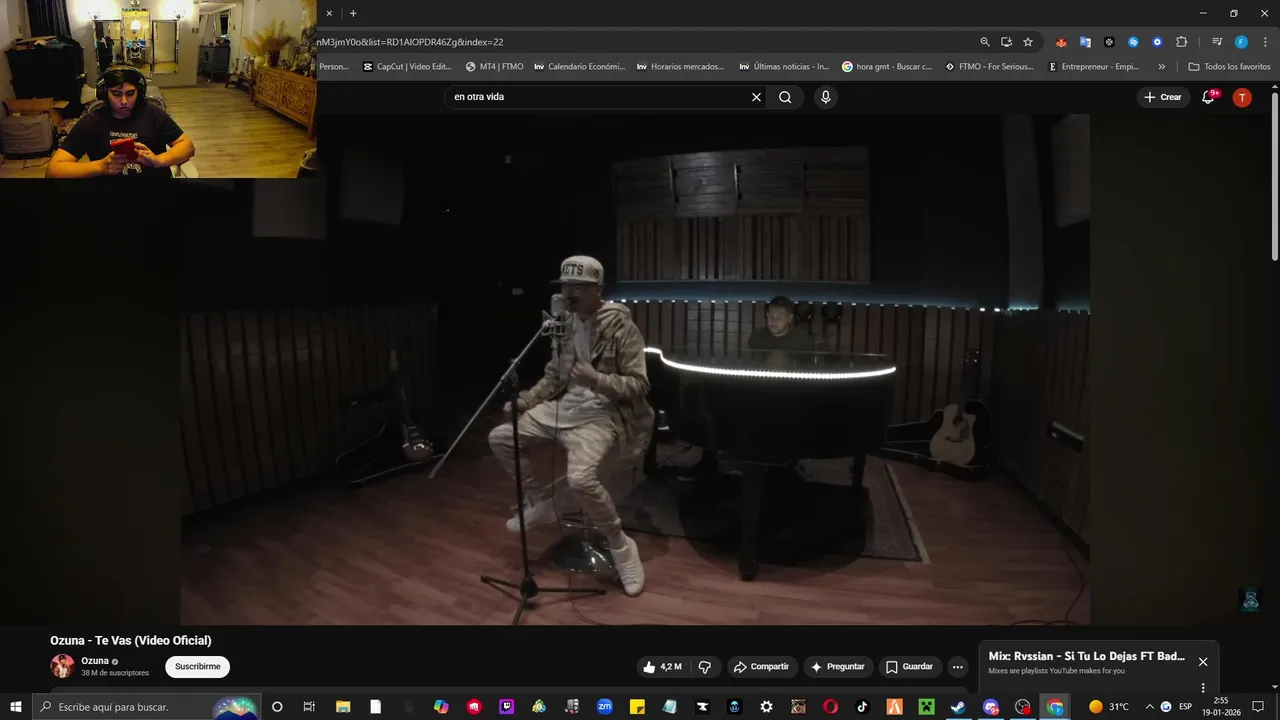The image size is (1280, 720).
Task: Click video title Ozuna - Te Vas
Action: coord(131,641)
